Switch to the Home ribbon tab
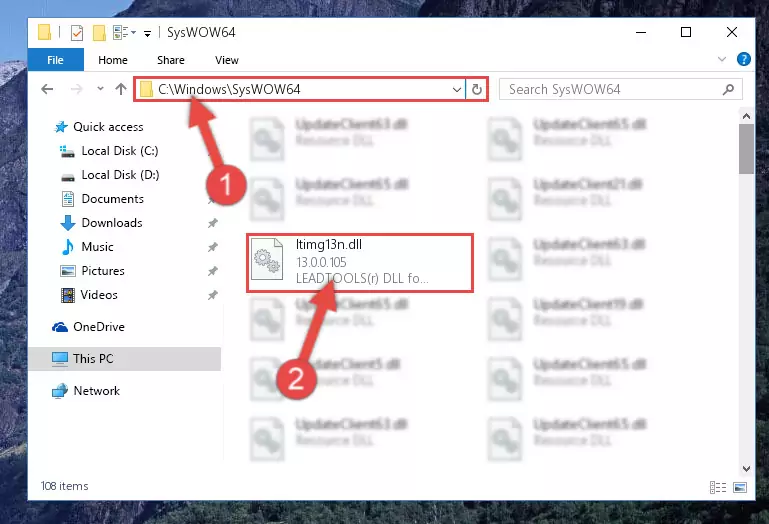Screen dimensions: 769x524 (113, 60)
